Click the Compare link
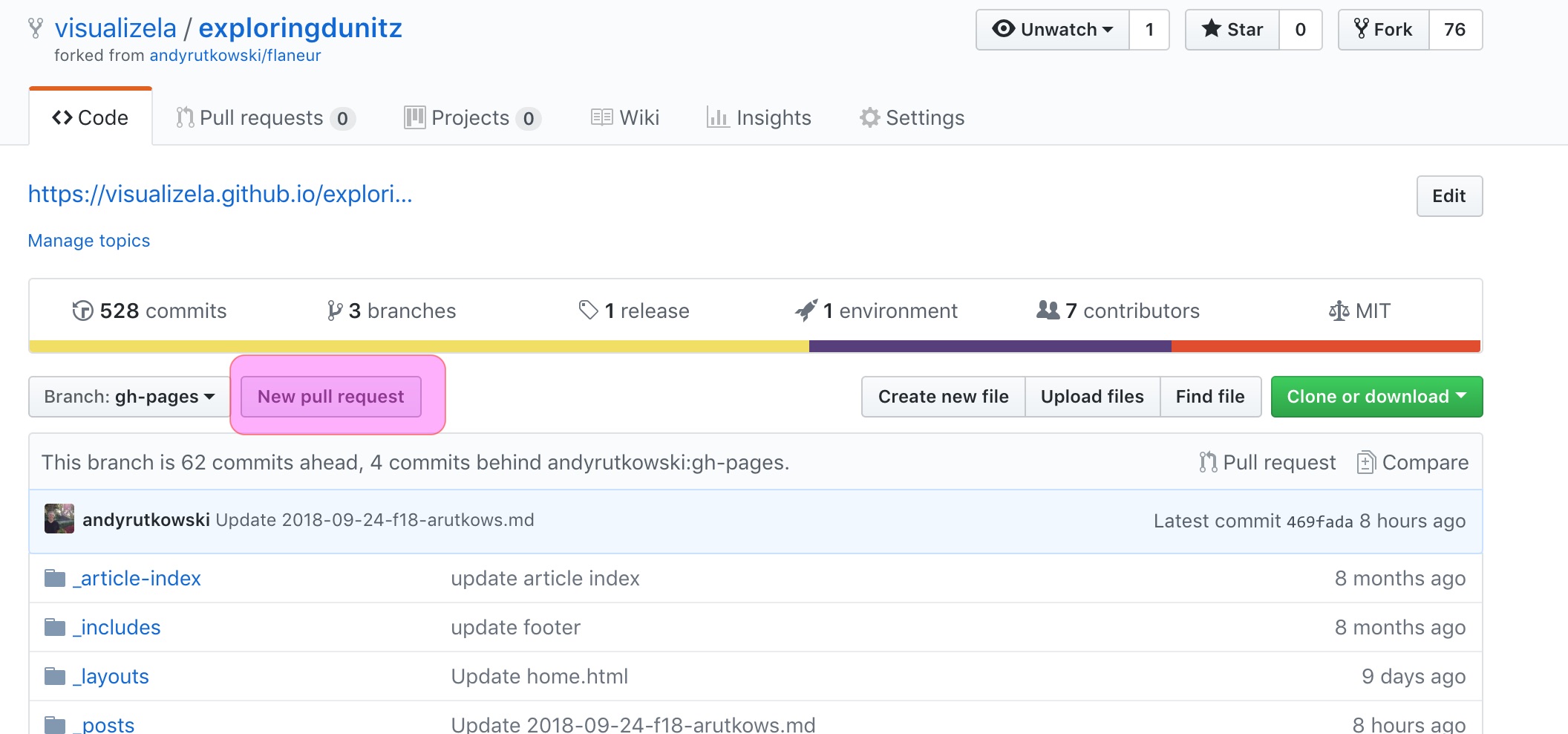The height and width of the screenshot is (734, 1568). pos(1413,462)
